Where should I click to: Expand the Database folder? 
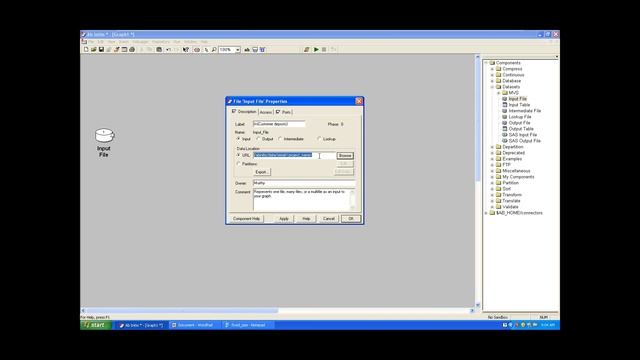tap(492, 81)
